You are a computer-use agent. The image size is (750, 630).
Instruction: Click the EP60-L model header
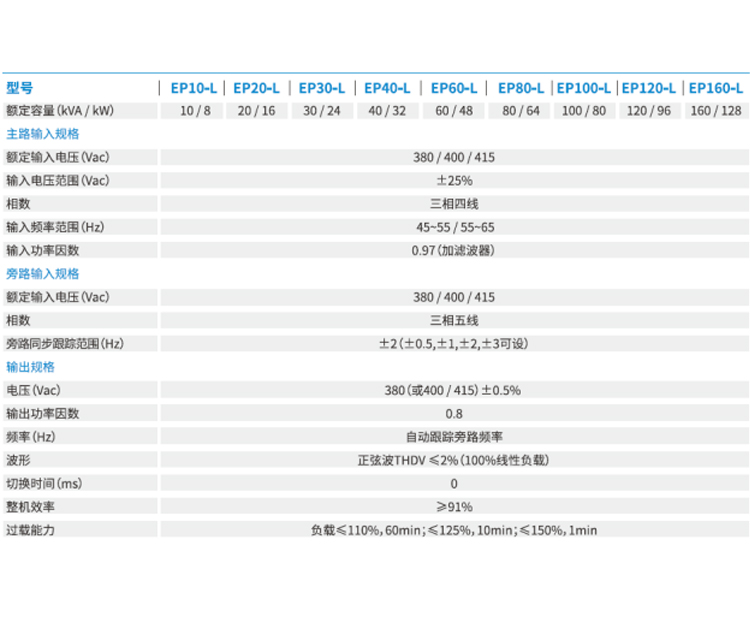[x=454, y=88]
